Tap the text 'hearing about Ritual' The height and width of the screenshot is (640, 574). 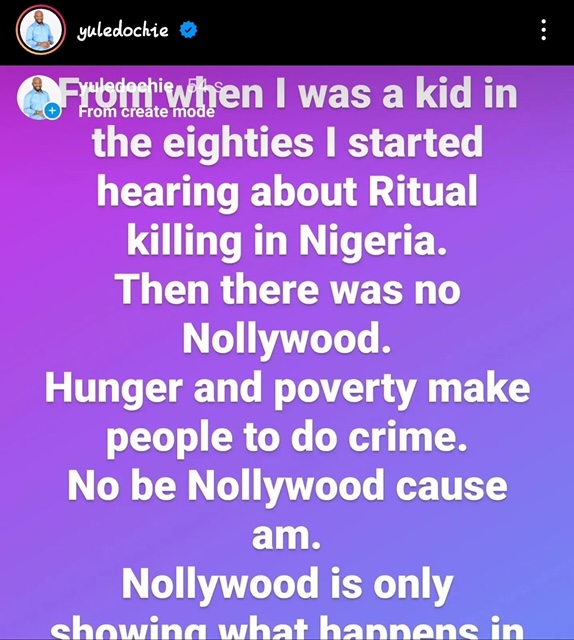coord(287,192)
